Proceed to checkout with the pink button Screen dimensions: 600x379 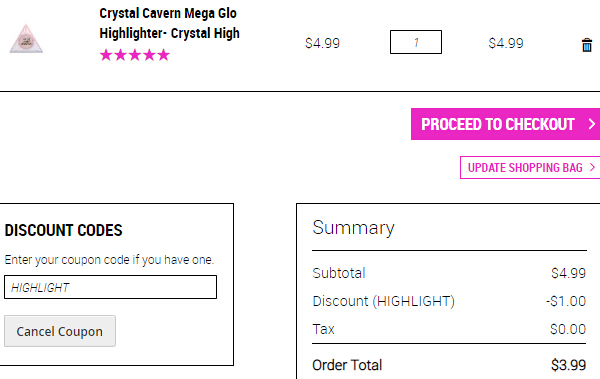(505, 124)
